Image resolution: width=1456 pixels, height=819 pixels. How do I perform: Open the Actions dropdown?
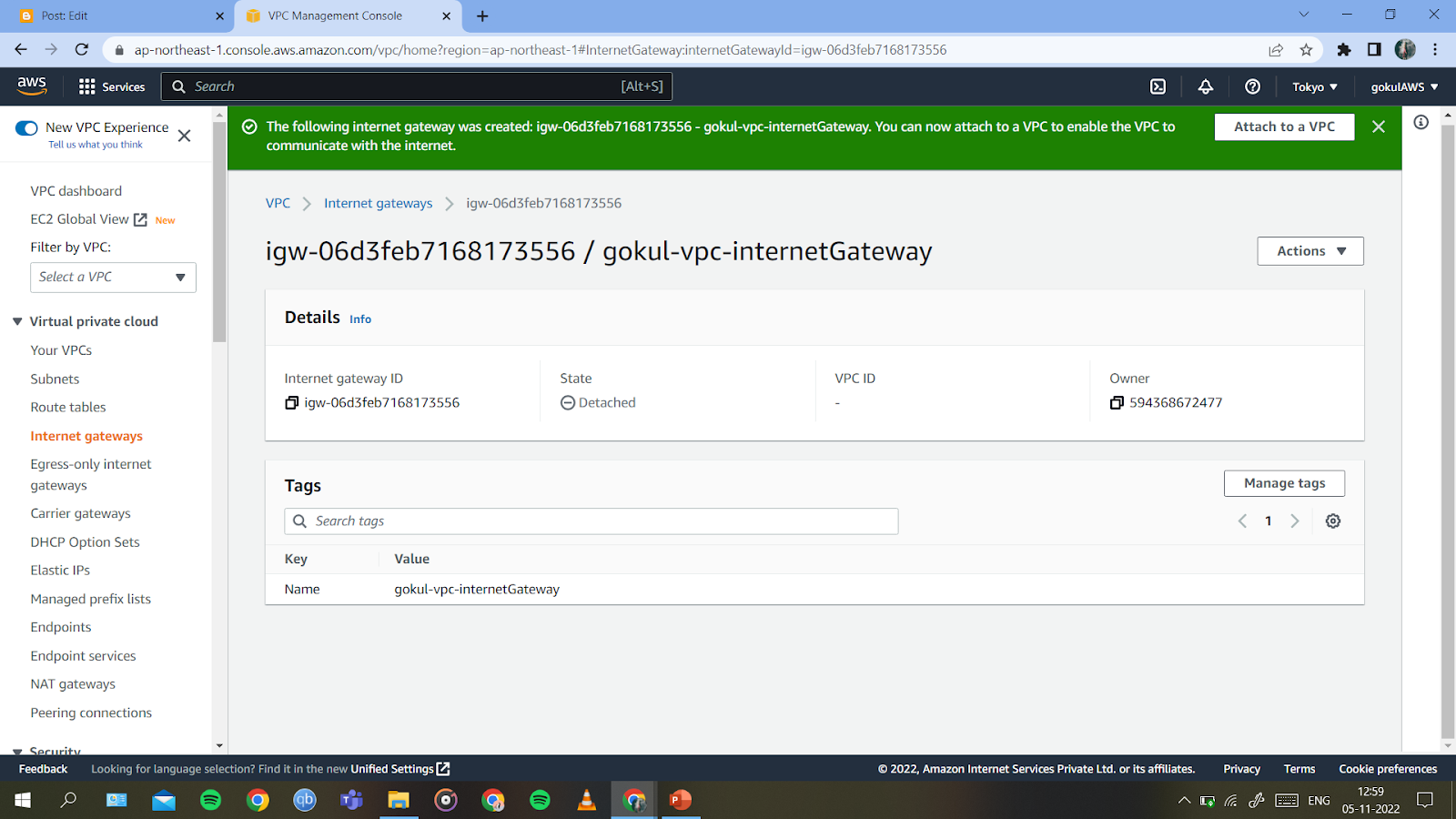coord(1309,251)
